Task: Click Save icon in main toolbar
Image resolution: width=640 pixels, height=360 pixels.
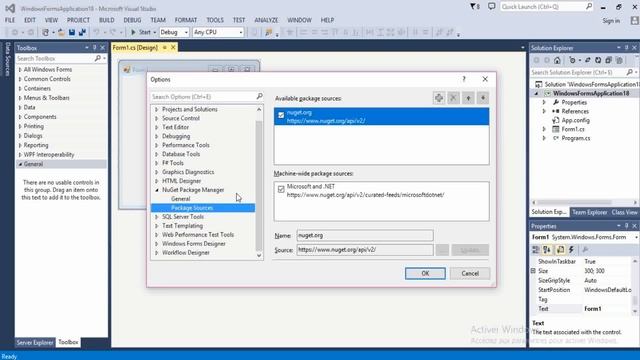Action: 72,32
